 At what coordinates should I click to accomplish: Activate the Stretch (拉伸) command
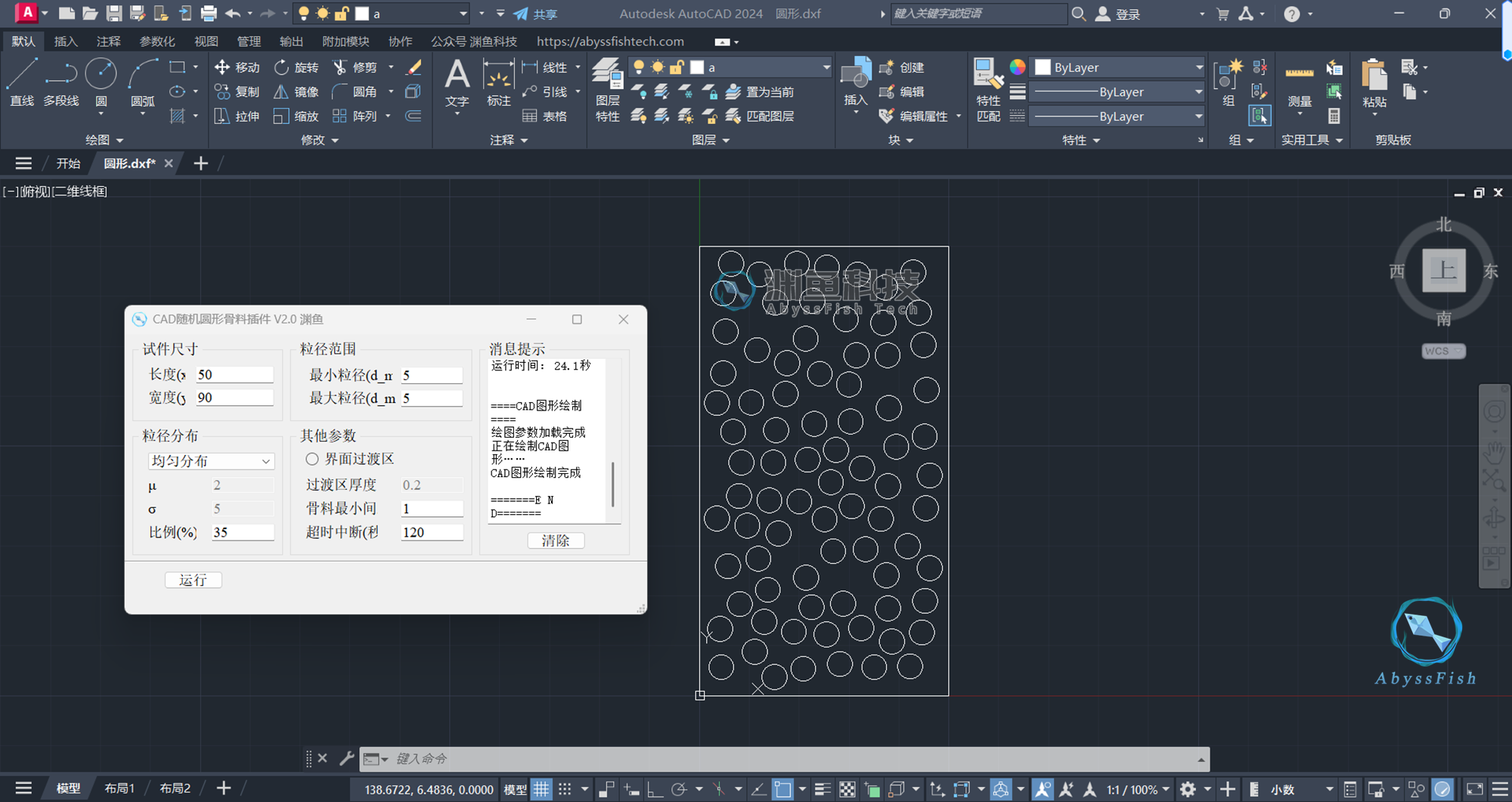tap(237, 116)
